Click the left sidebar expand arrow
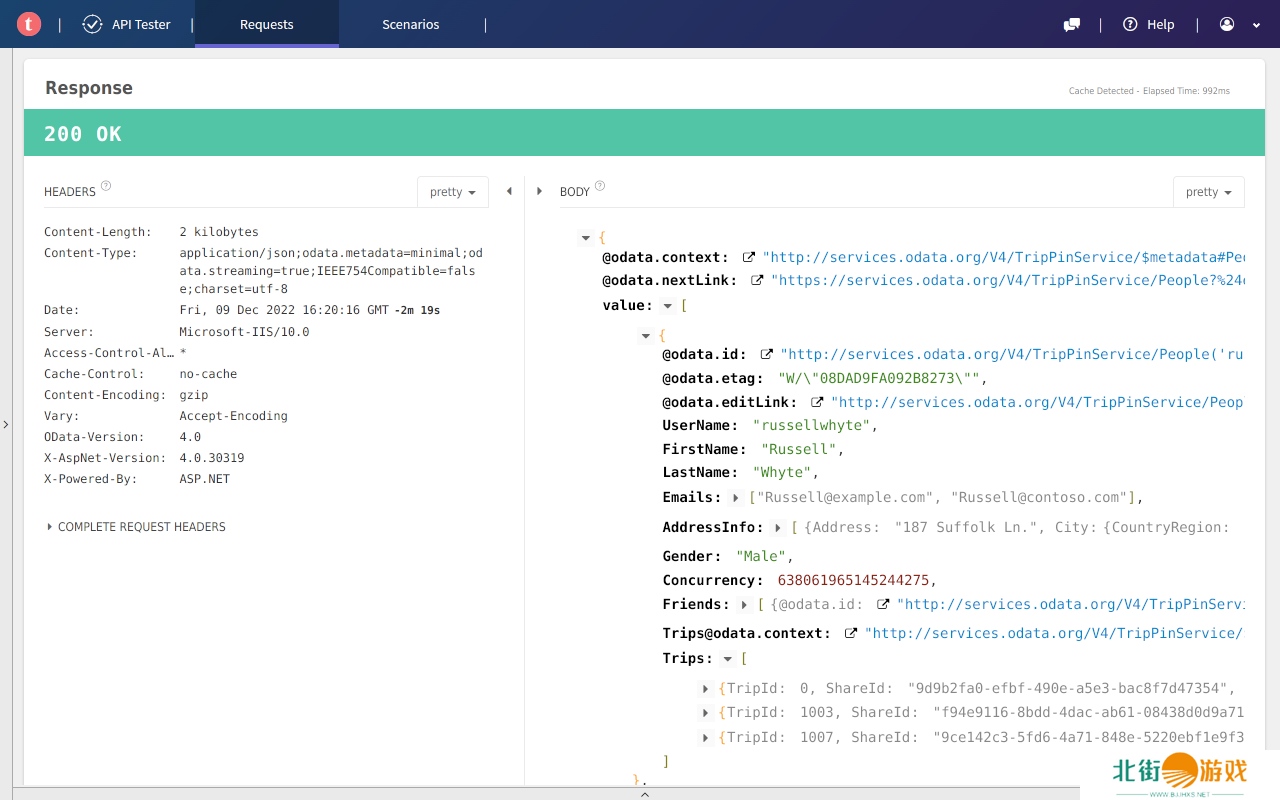The height and width of the screenshot is (800, 1280). point(6,425)
